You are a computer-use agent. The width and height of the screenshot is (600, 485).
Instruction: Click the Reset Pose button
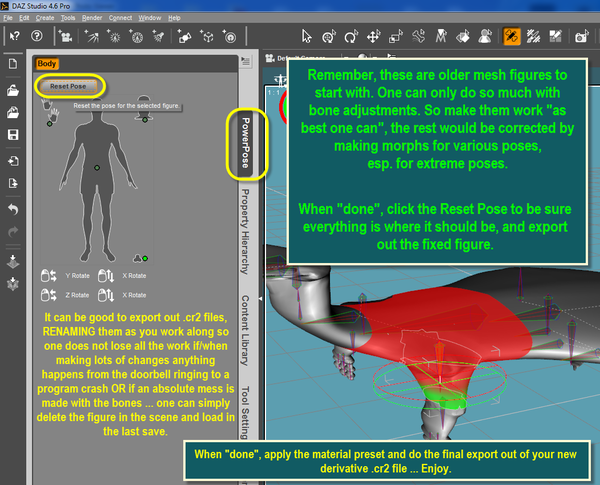point(68,86)
